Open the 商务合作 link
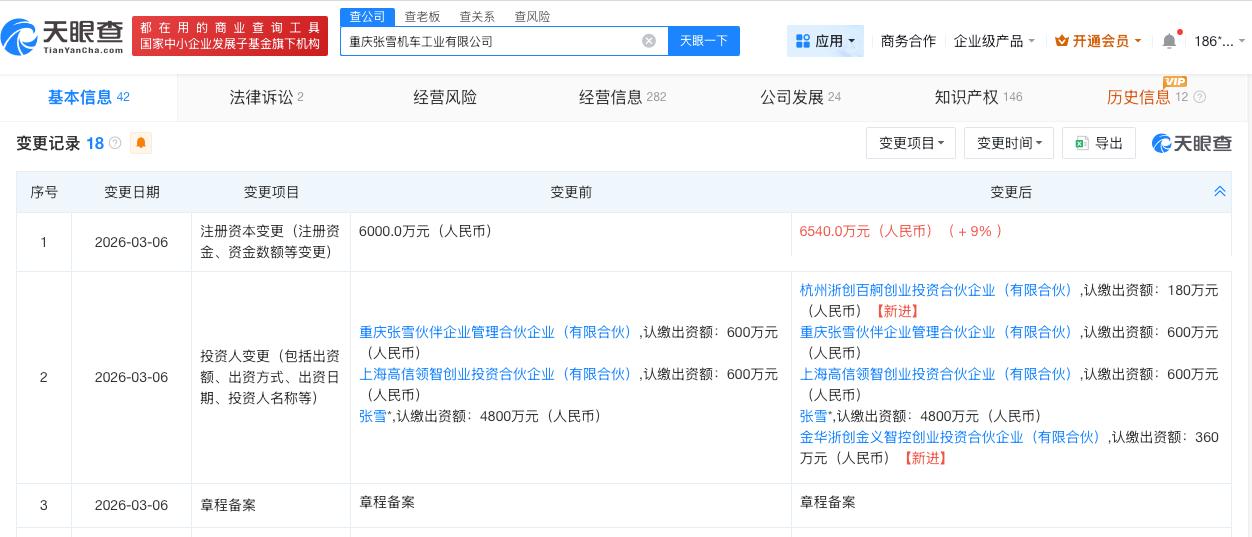 point(908,41)
